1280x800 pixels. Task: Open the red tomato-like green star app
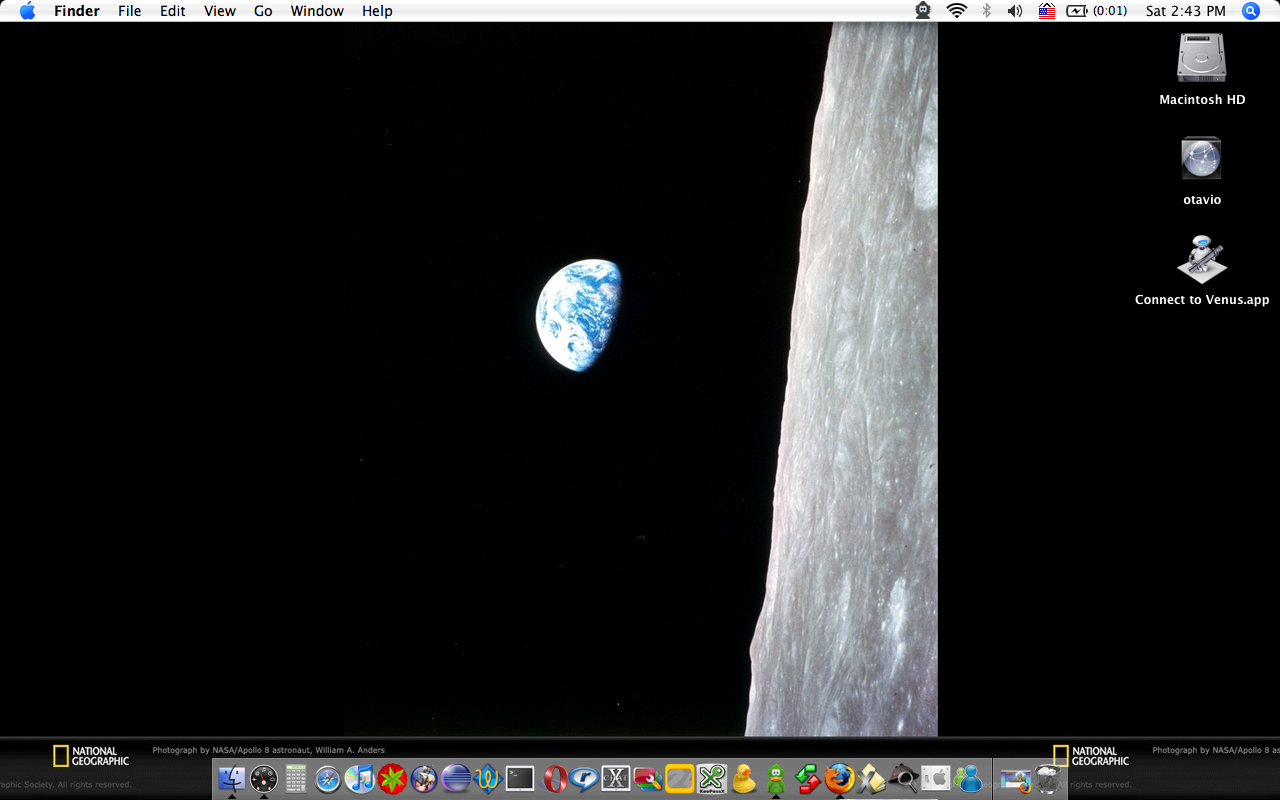tap(392, 778)
